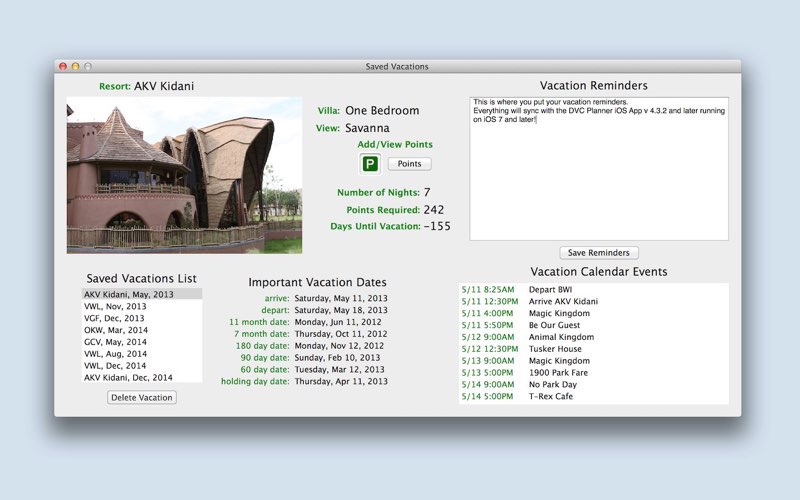
Task: Select GCV, May, 2014 vacation
Action: 142,342
